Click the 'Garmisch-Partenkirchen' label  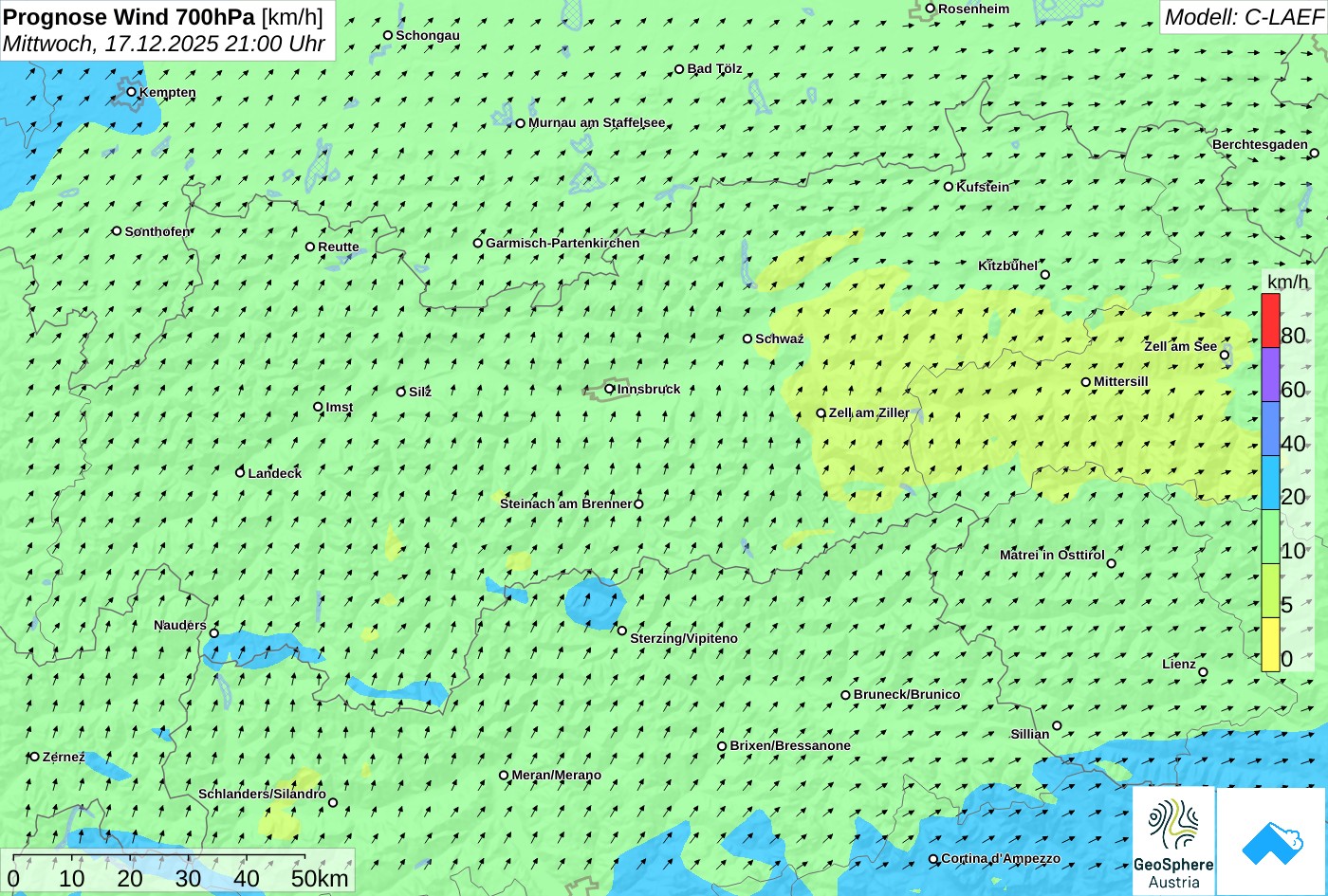(x=563, y=243)
